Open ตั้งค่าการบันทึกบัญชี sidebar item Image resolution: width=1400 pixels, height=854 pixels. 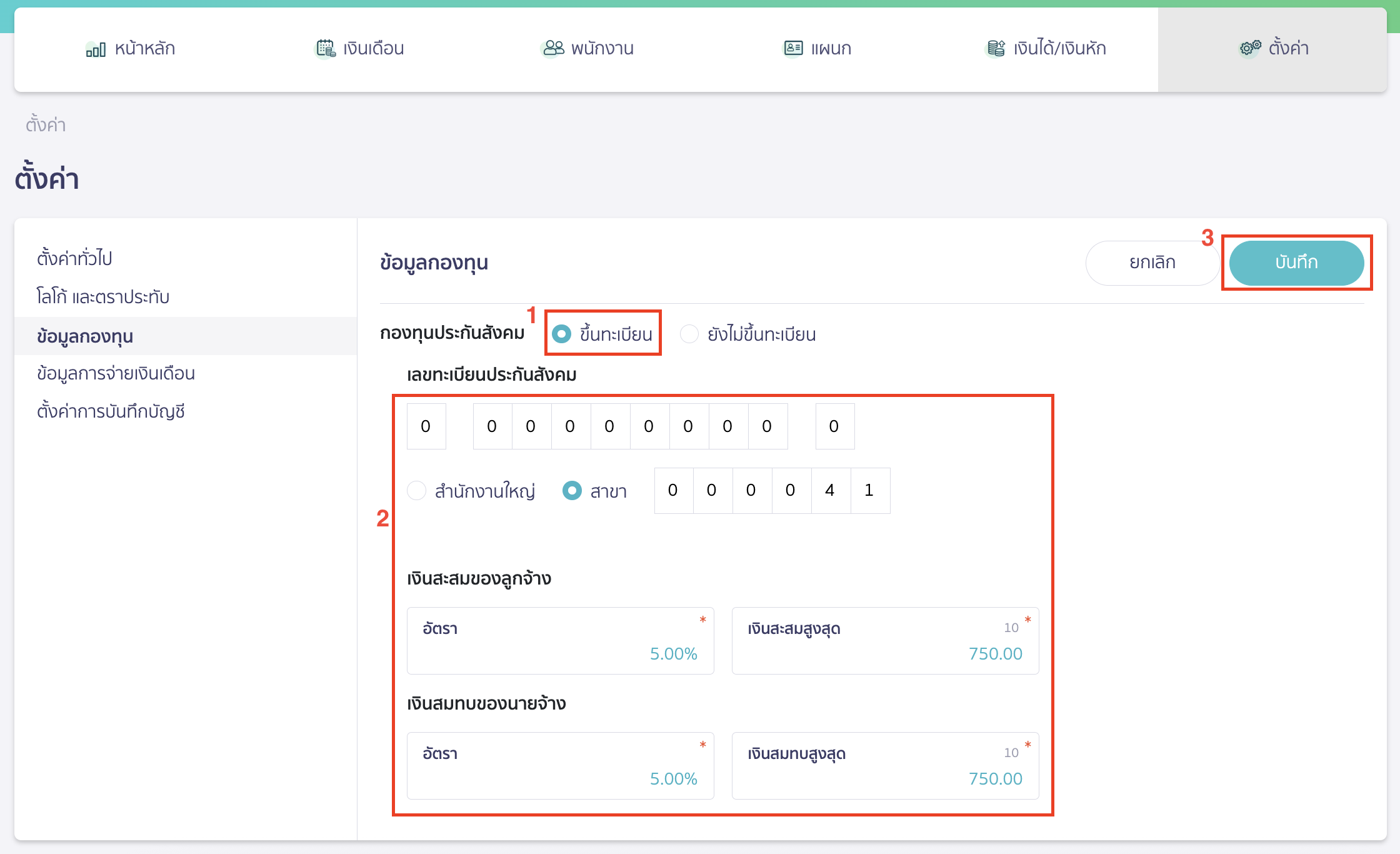[x=111, y=411]
